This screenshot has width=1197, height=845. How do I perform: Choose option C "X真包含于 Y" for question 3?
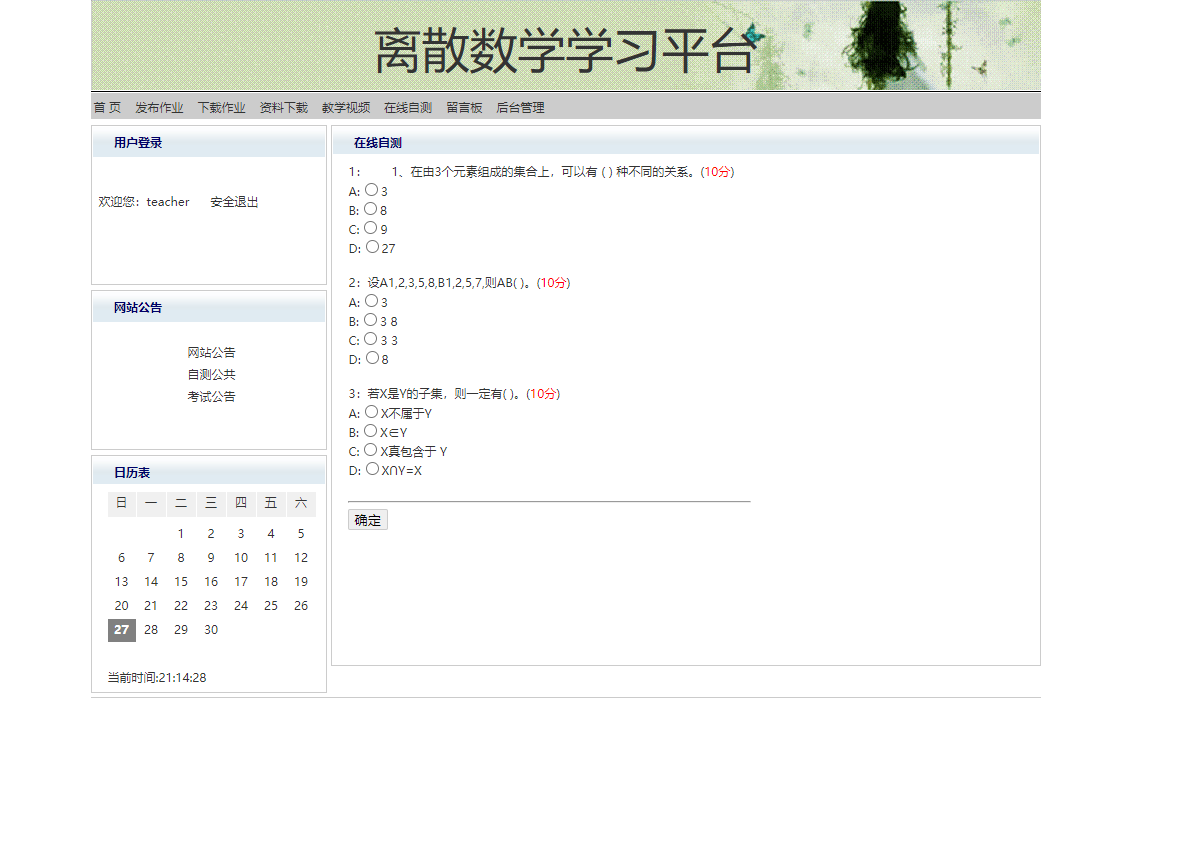[370, 450]
